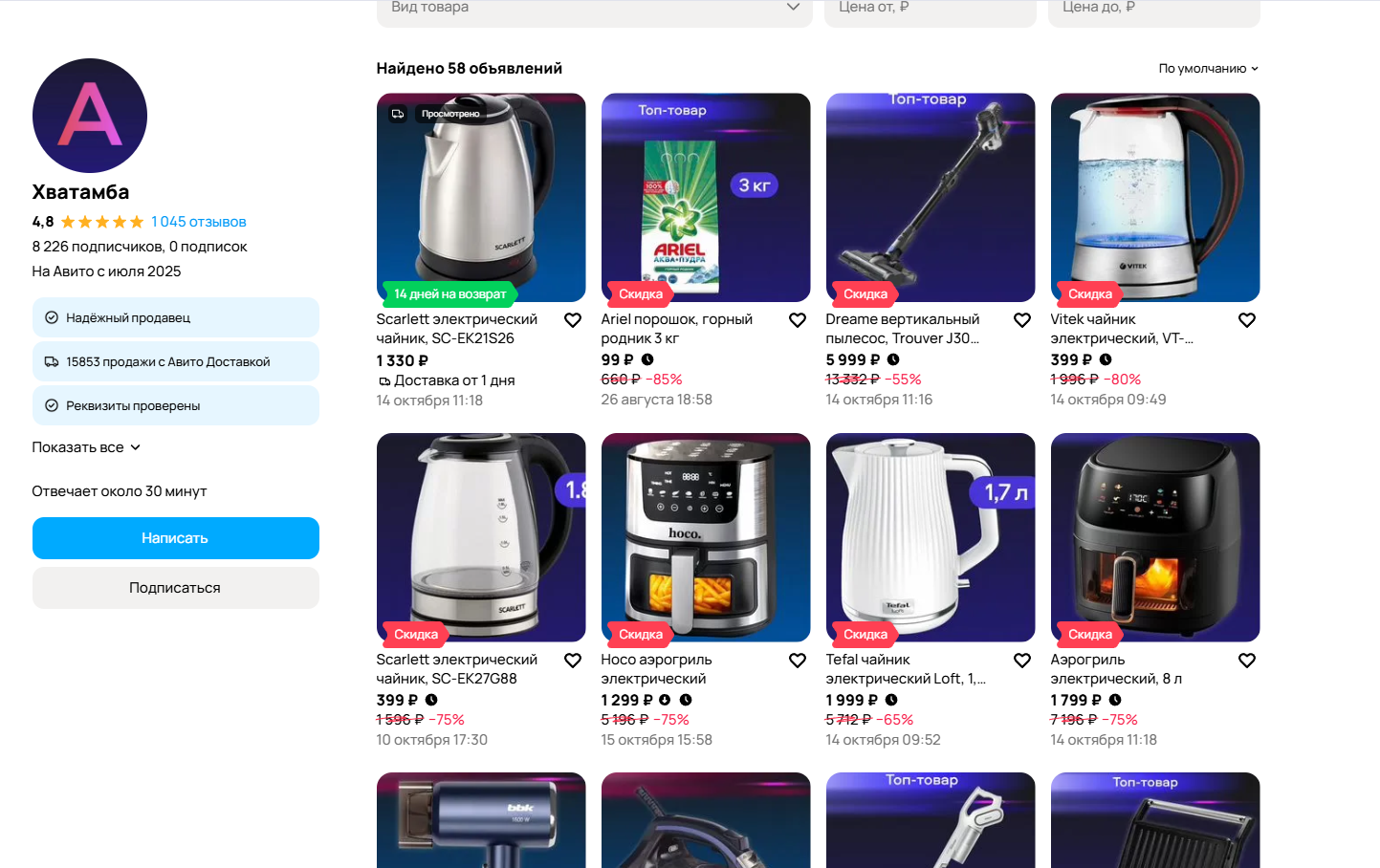Image resolution: width=1380 pixels, height=868 pixels.
Task: Click heart icon on Vitek kettle listing
Action: tap(1247, 320)
